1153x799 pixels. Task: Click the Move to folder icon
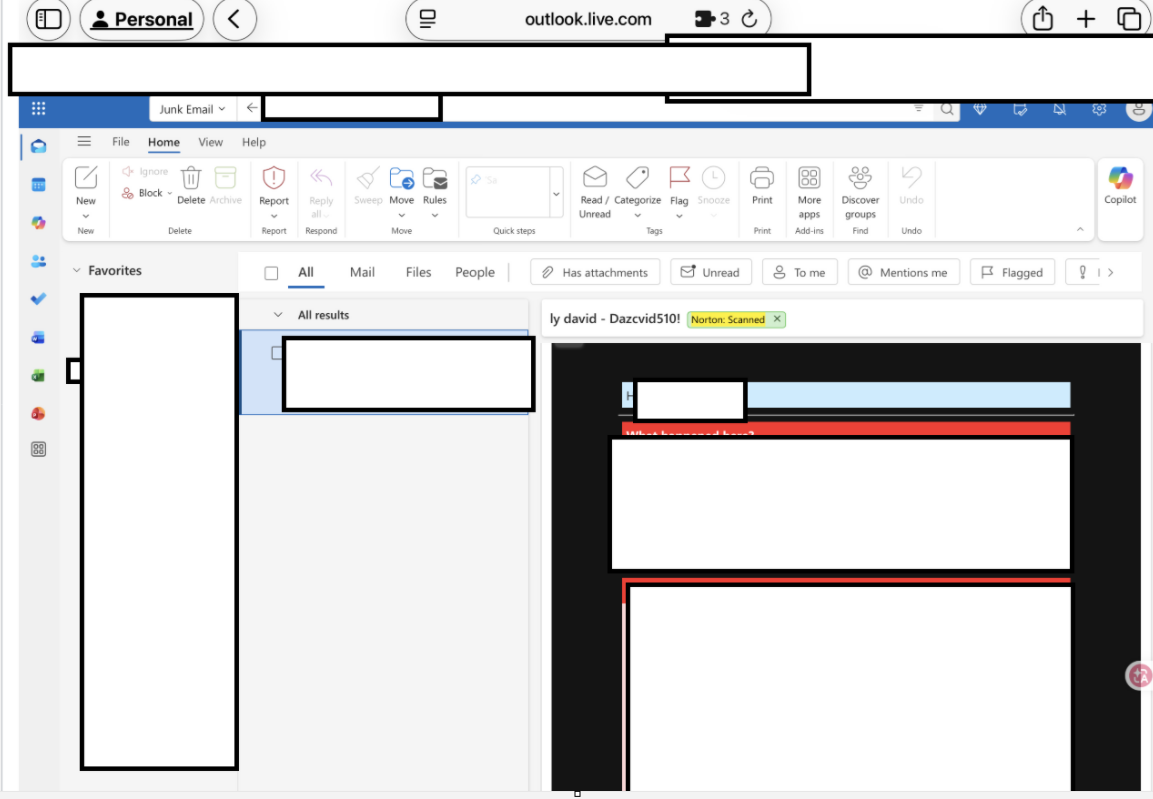pos(401,178)
